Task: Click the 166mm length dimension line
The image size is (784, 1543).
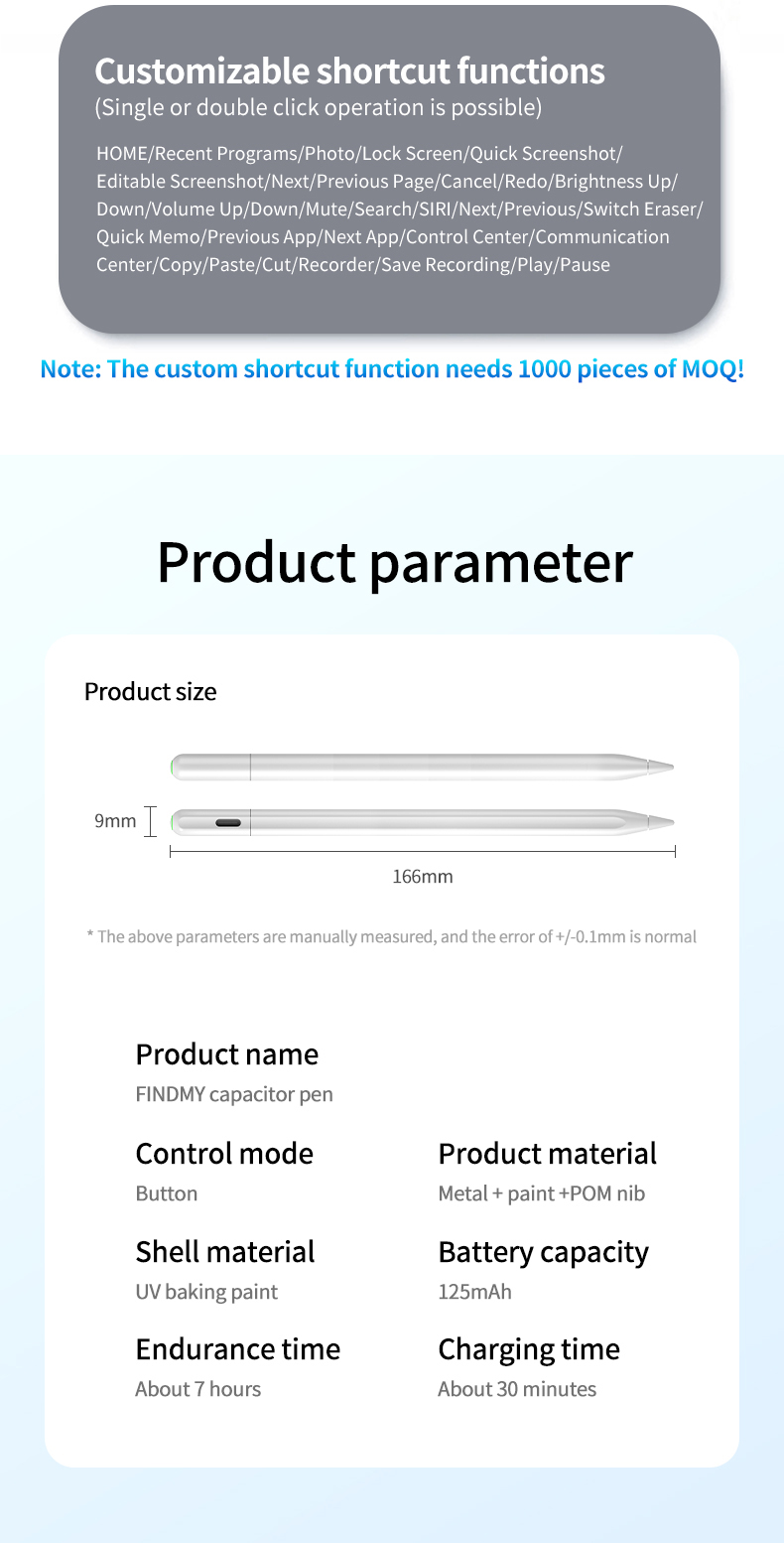Action: coord(423,851)
